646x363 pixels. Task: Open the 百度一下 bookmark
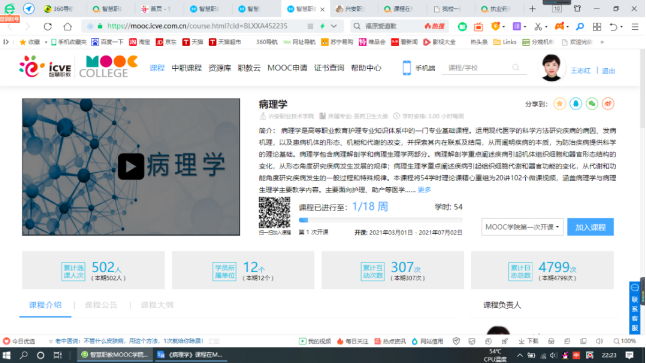(107, 42)
